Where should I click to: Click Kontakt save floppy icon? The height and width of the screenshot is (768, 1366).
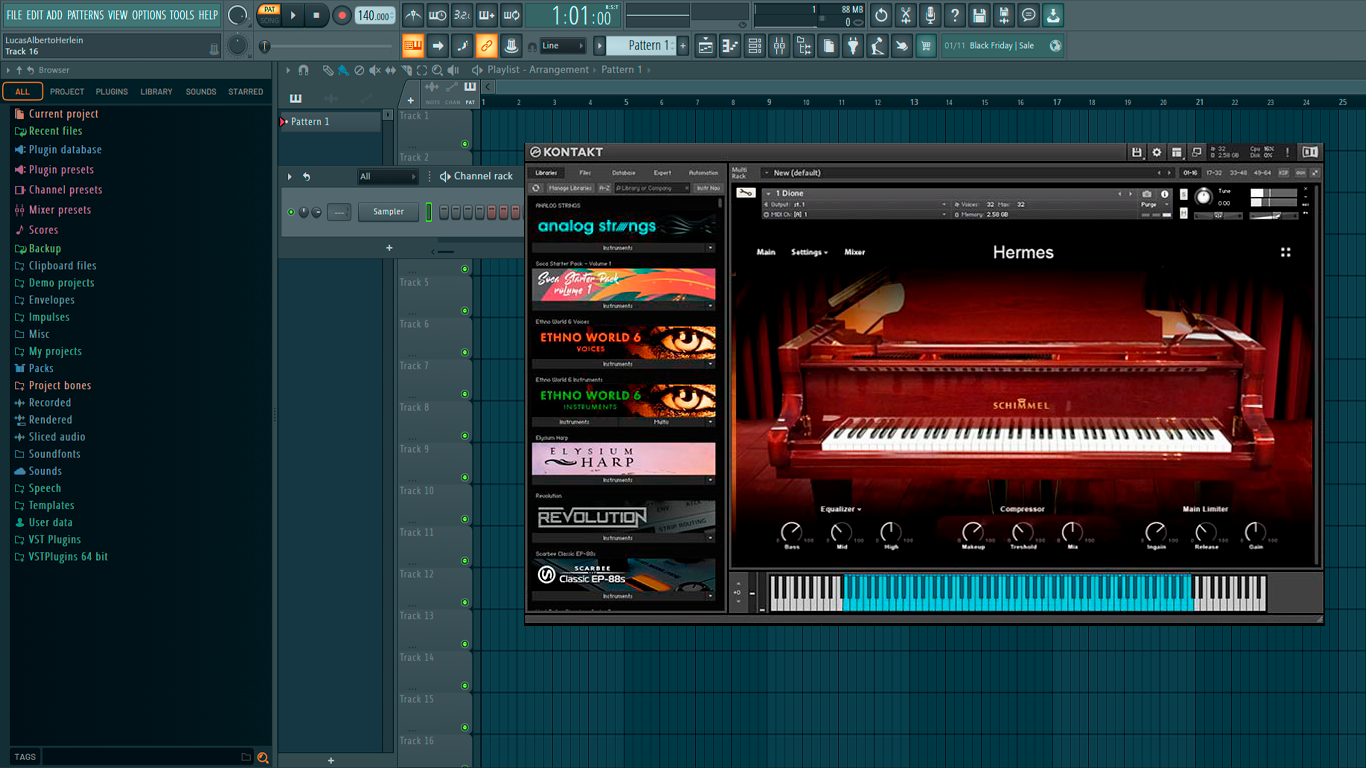pyautogui.click(x=1137, y=152)
